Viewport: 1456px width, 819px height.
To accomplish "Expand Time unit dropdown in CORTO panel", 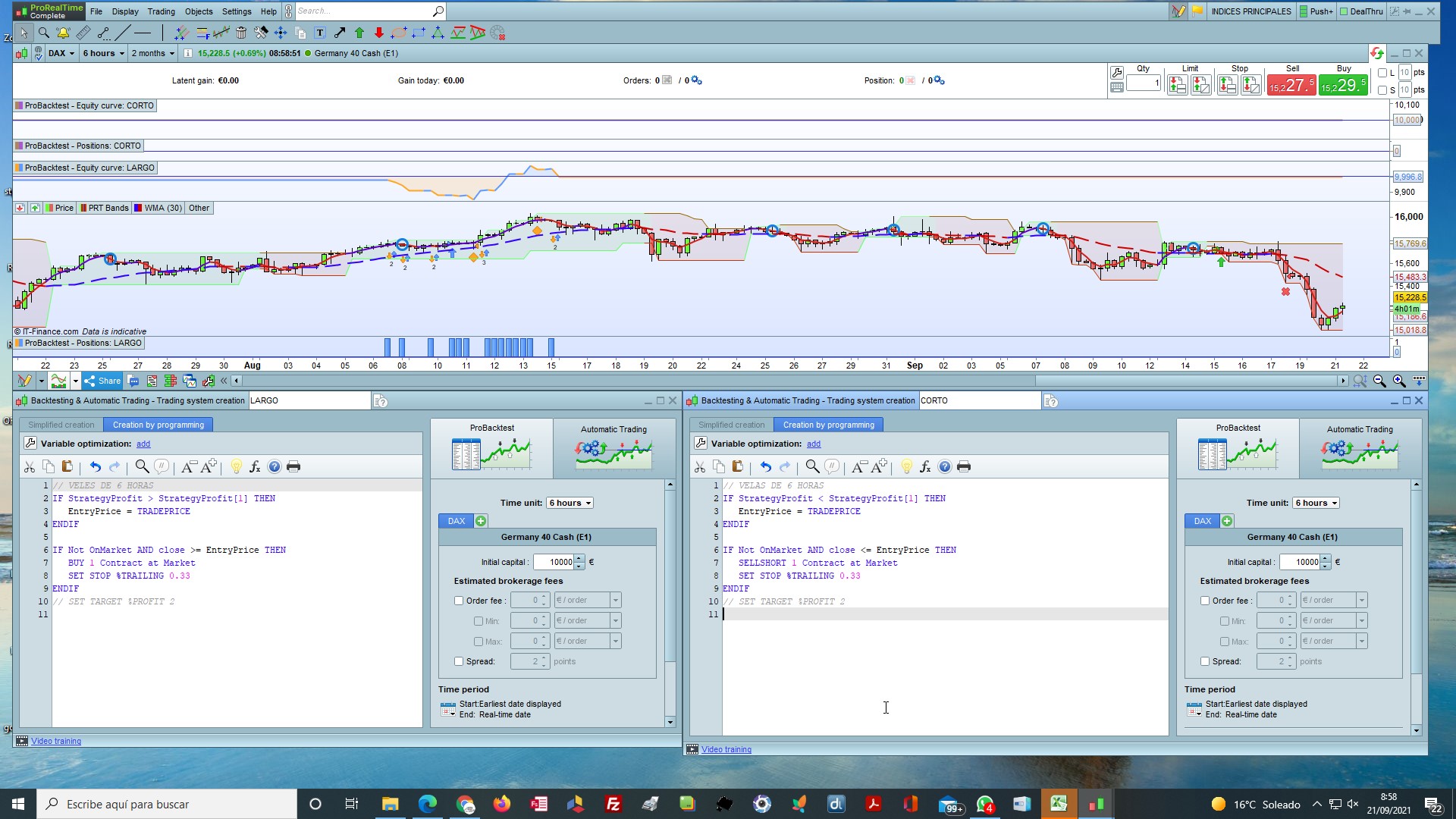I will point(1316,503).
